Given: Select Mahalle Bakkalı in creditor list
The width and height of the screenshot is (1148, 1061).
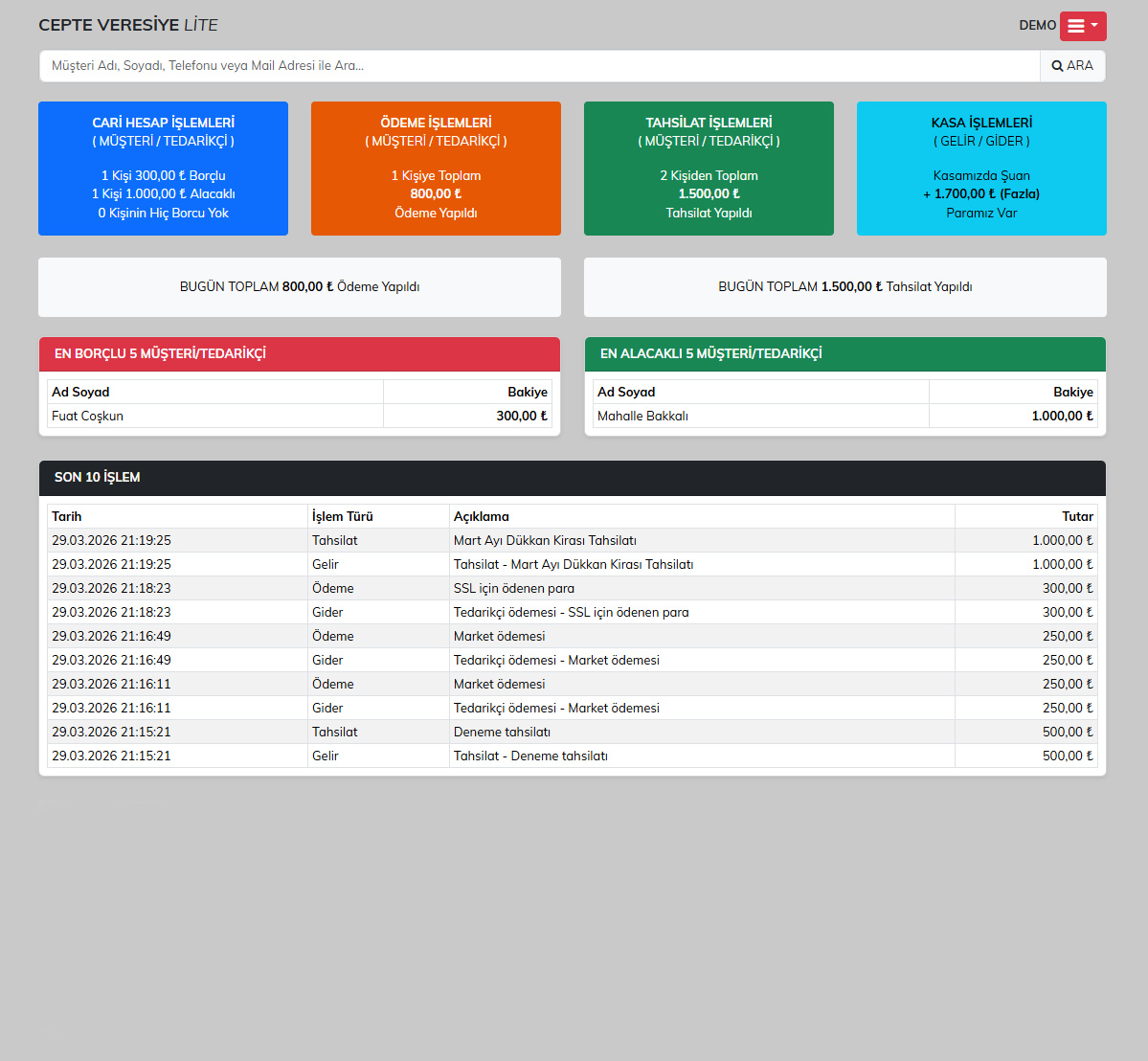Looking at the screenshot, I should click(642, 416).
